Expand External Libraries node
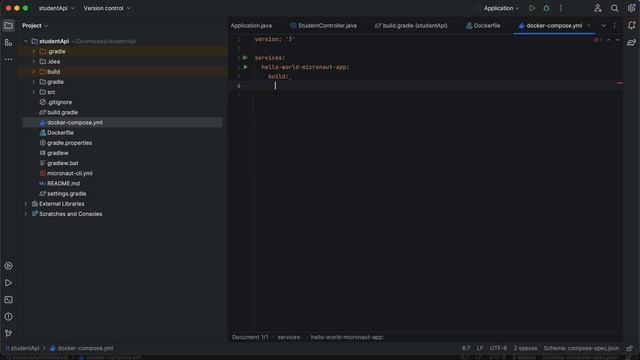This screenshot has height=360, width=640. point(26,204)
